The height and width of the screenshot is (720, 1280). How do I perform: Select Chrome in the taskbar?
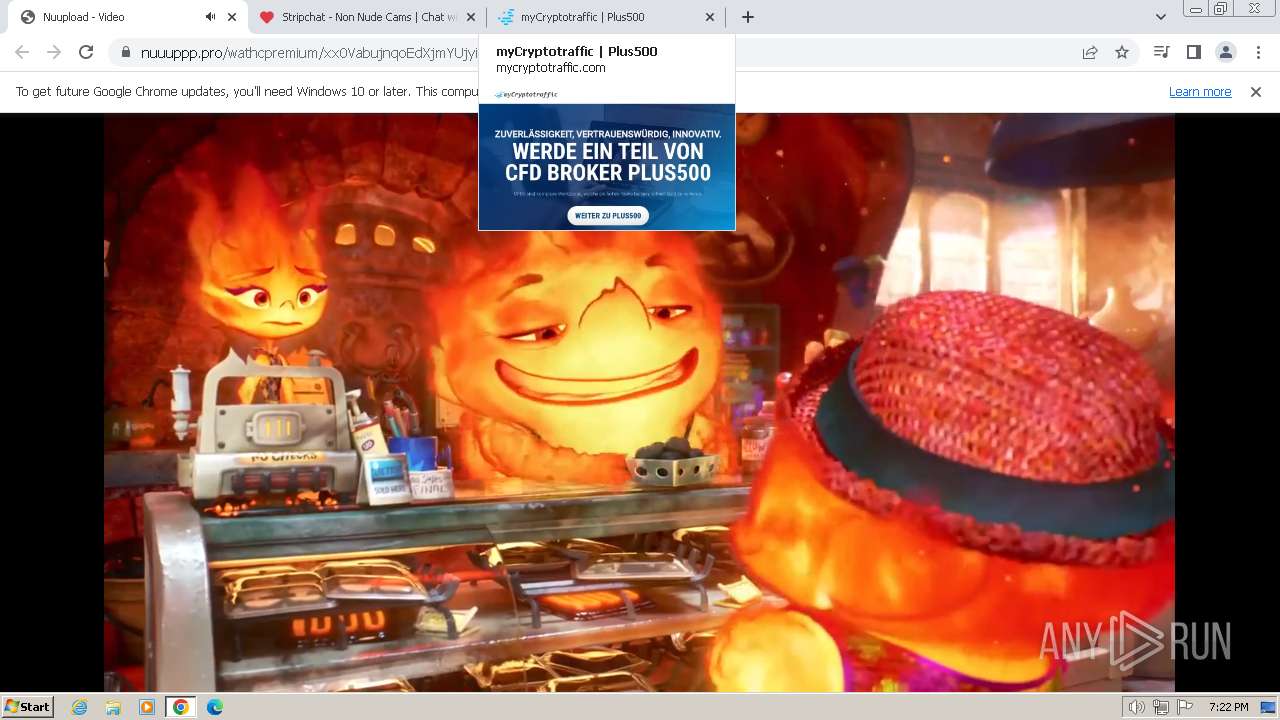tap(180, 707)
